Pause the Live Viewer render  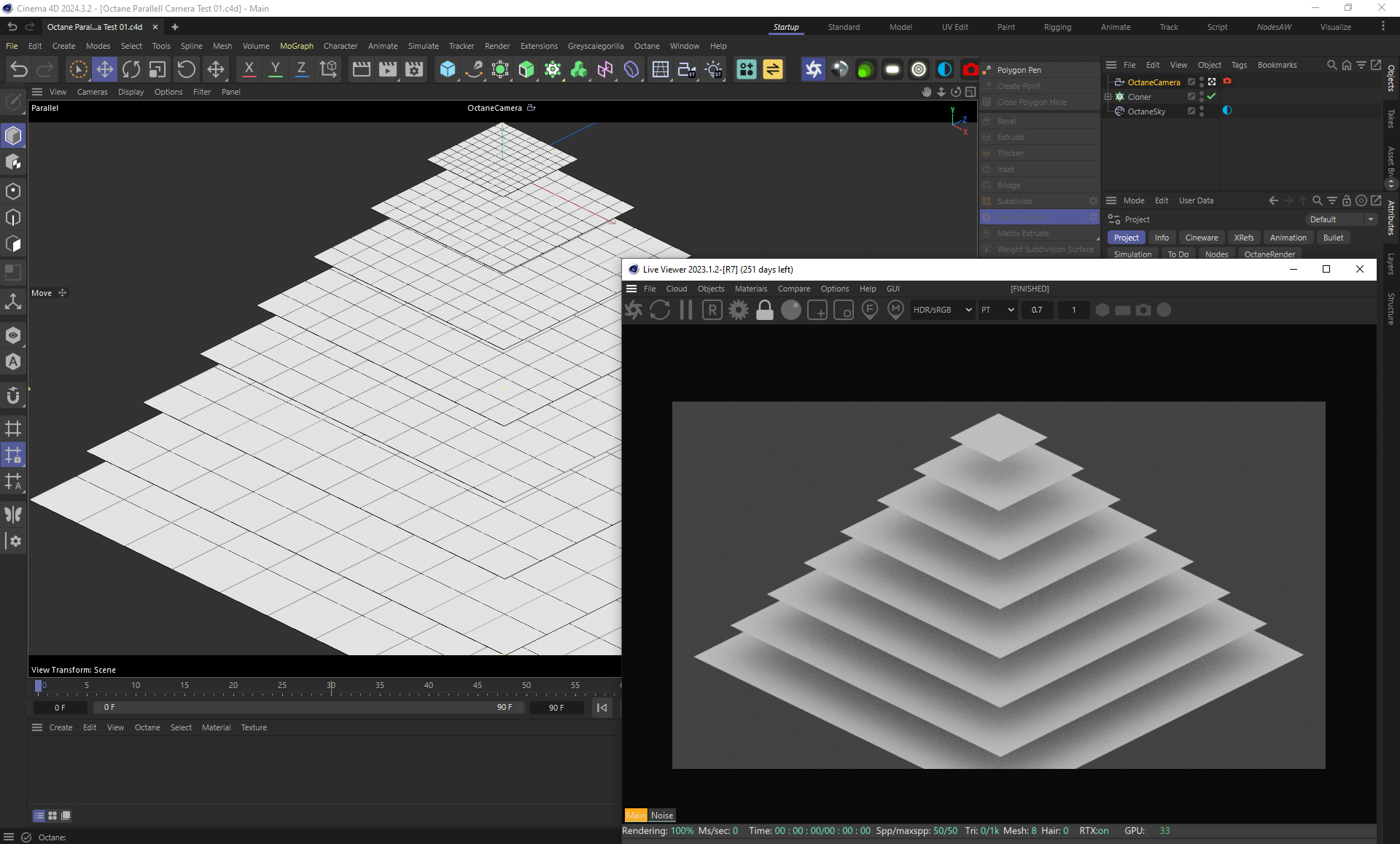[x=686, y=310]
